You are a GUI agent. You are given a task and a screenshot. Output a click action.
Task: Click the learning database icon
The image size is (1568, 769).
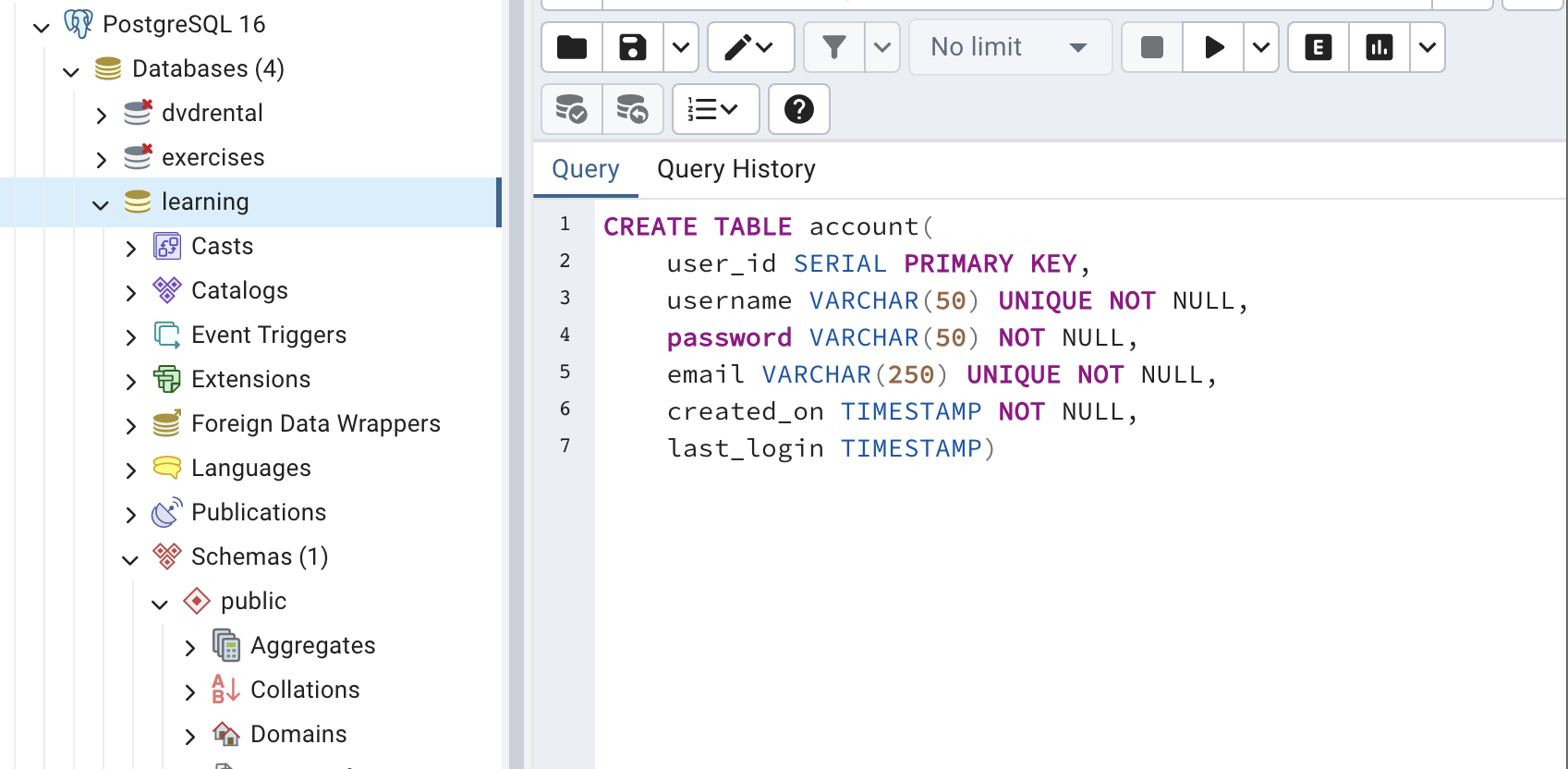tap(138, 201)
